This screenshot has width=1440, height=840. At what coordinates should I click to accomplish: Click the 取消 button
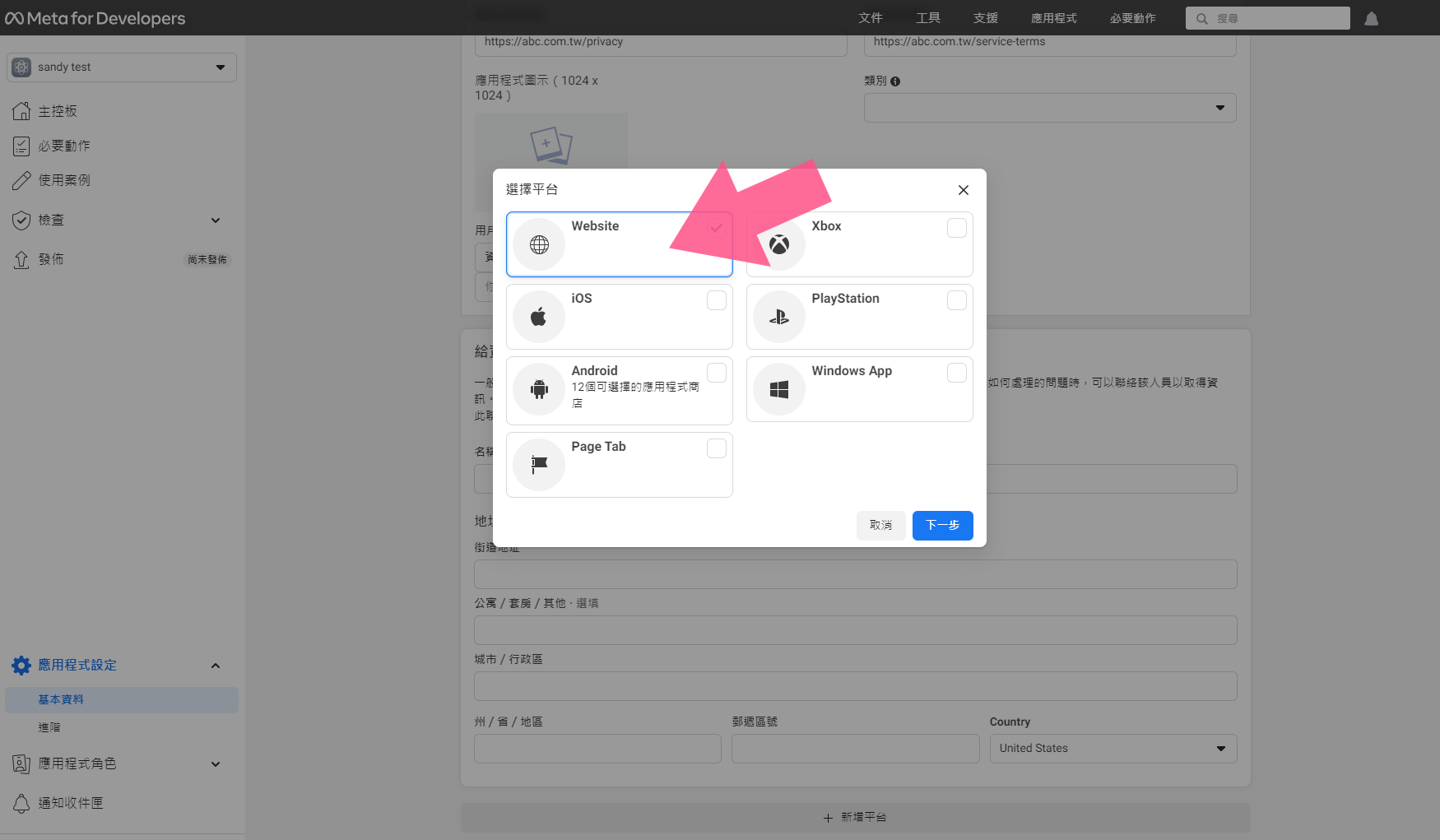pyautogui.click(x=881, y=526)
